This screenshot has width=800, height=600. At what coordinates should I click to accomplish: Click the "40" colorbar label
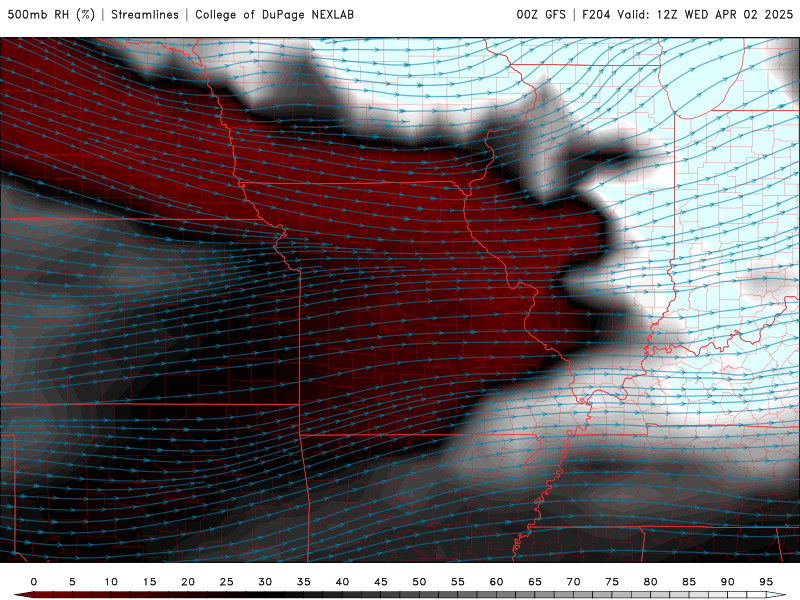click(342, 582)
